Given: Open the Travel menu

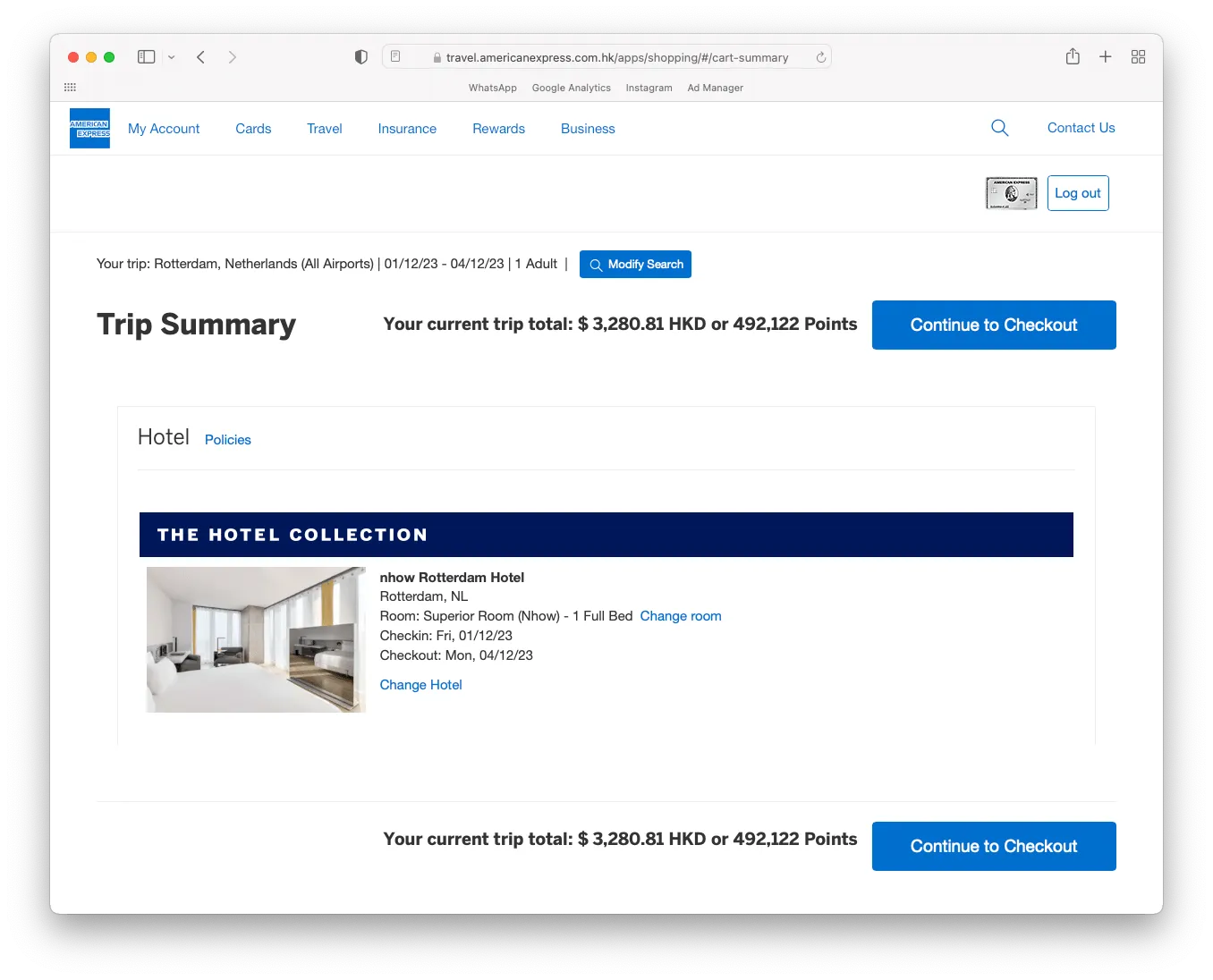Looking at the screenshot, I should pyautogui.click(x=325, y=129).
